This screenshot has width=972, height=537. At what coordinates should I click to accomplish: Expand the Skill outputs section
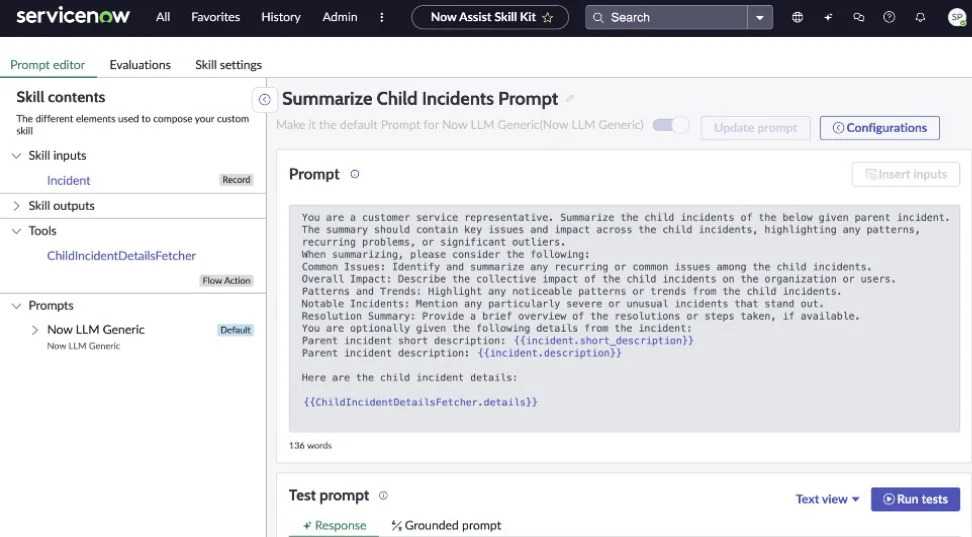coord(16,206)
